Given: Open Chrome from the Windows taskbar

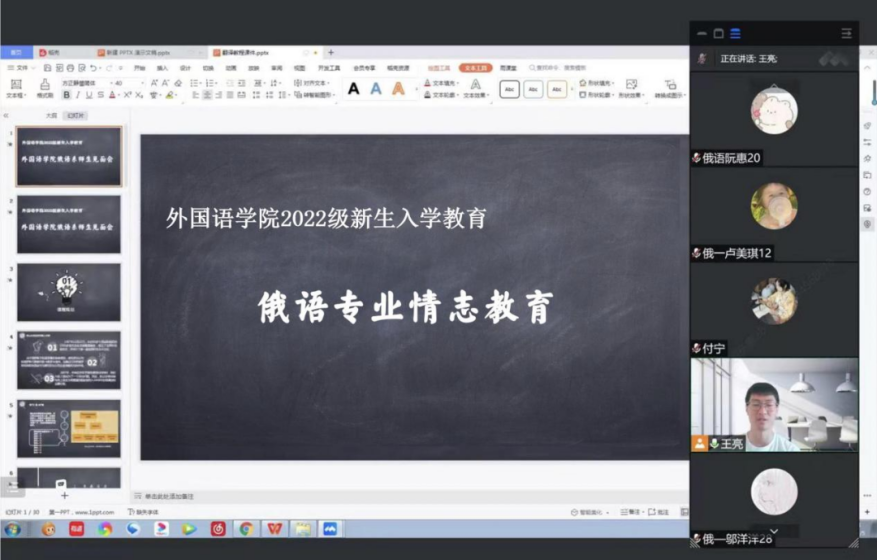Looking at the screenshot, I should pyautogui.click(x=245, y=529).
